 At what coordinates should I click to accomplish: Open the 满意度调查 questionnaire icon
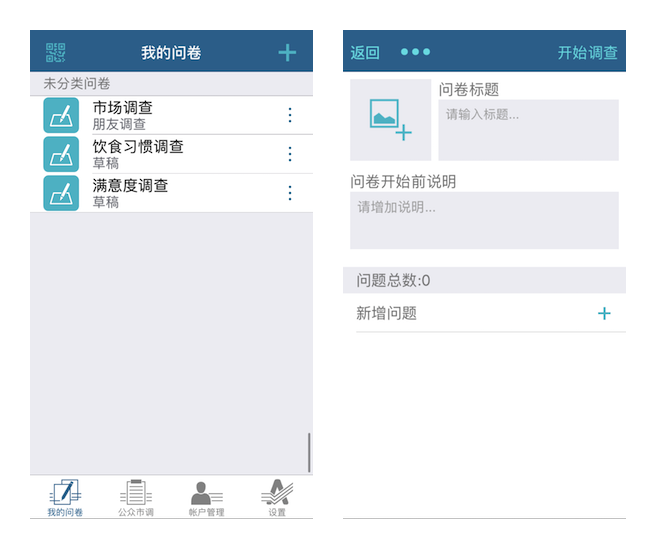(x=61, y=193)
